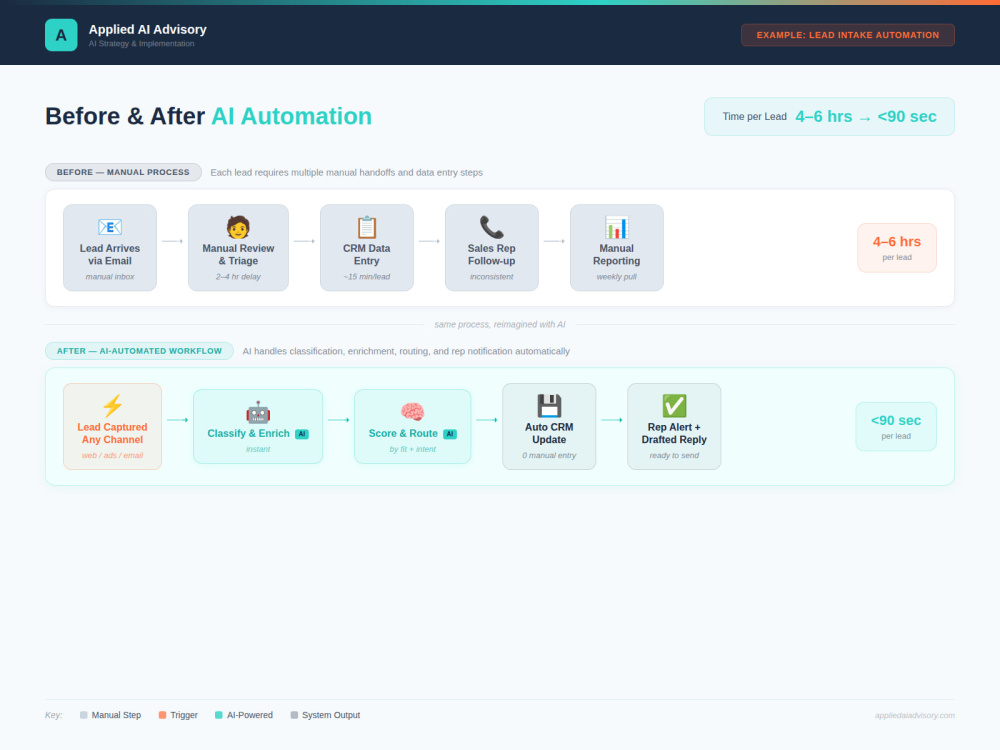This screenshot has height=750, width=1000.
Task: Click the "2–4 hr delay" caption
Action: 238,277
